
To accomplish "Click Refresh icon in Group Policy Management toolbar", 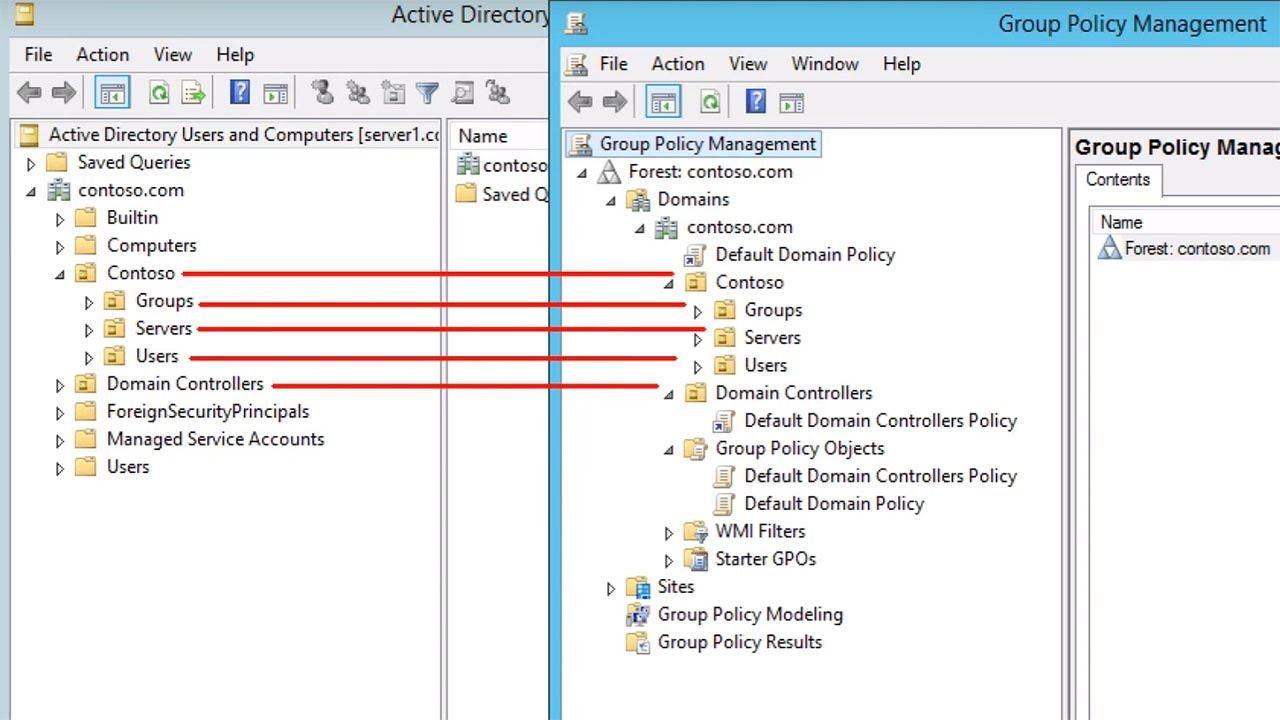I will pos(709,102).
